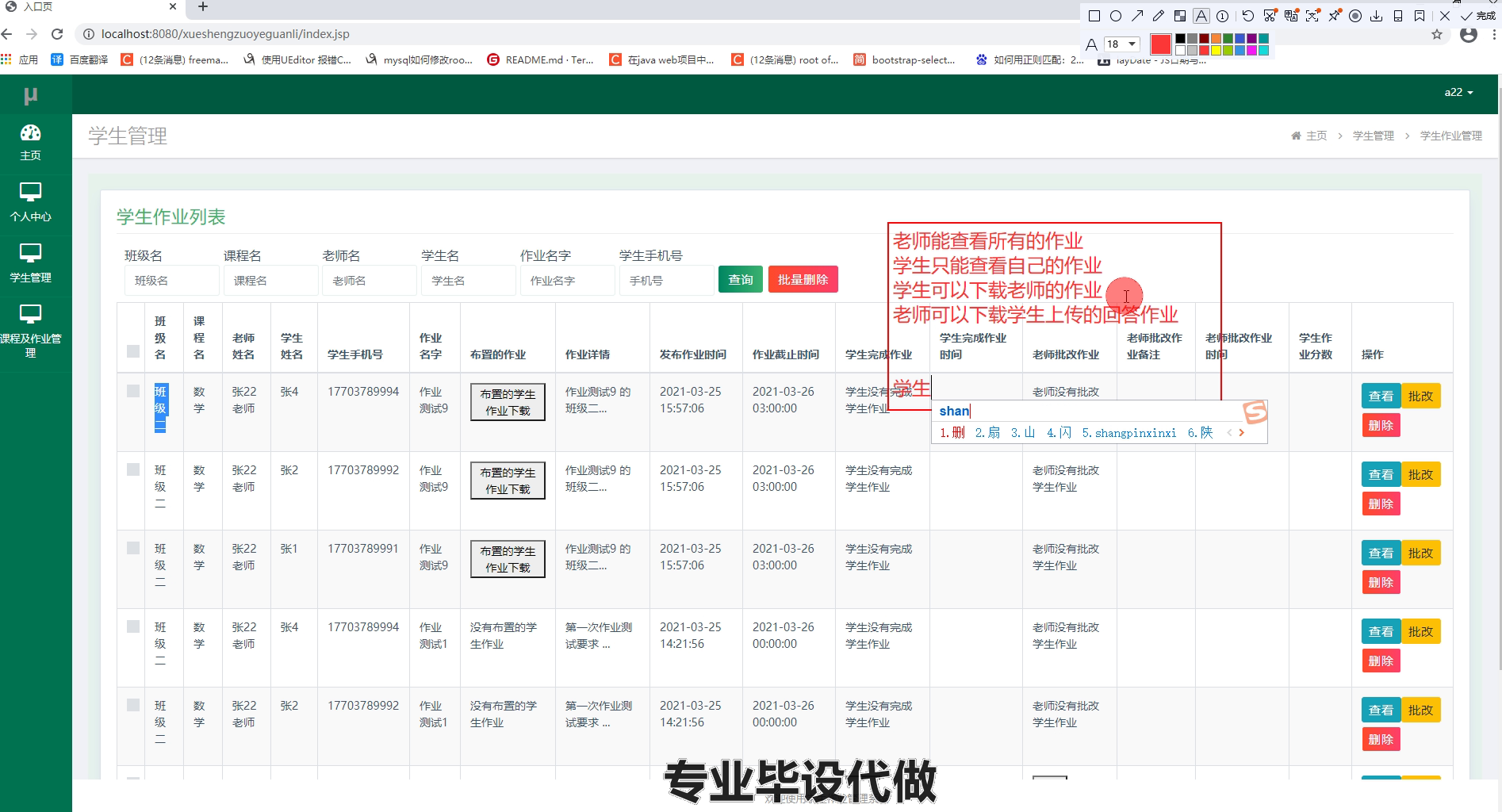Click the long screenshot scissors icon
The height and width of the screenshot is (812, 1502).
click(x=1270, y=16)
